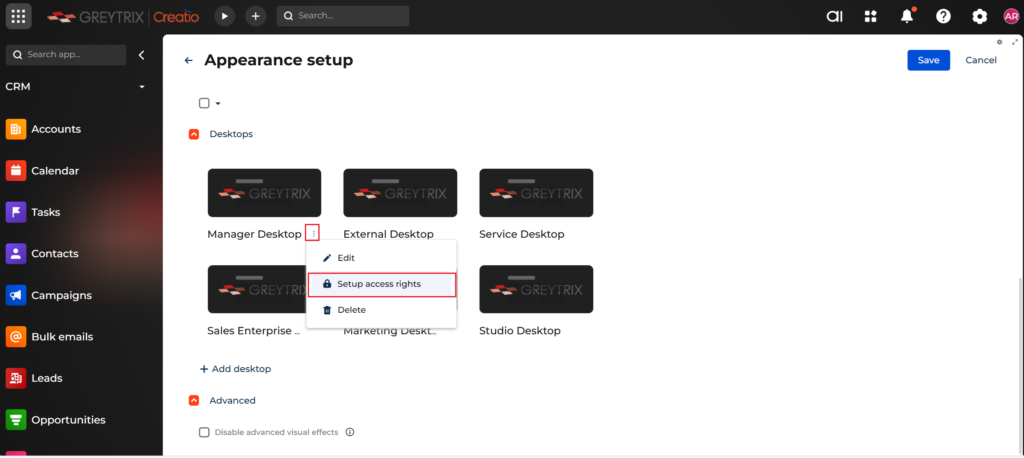1024x458 pixels.
Task: Click the plus quick-add icon in top bar
Action: 256,16
